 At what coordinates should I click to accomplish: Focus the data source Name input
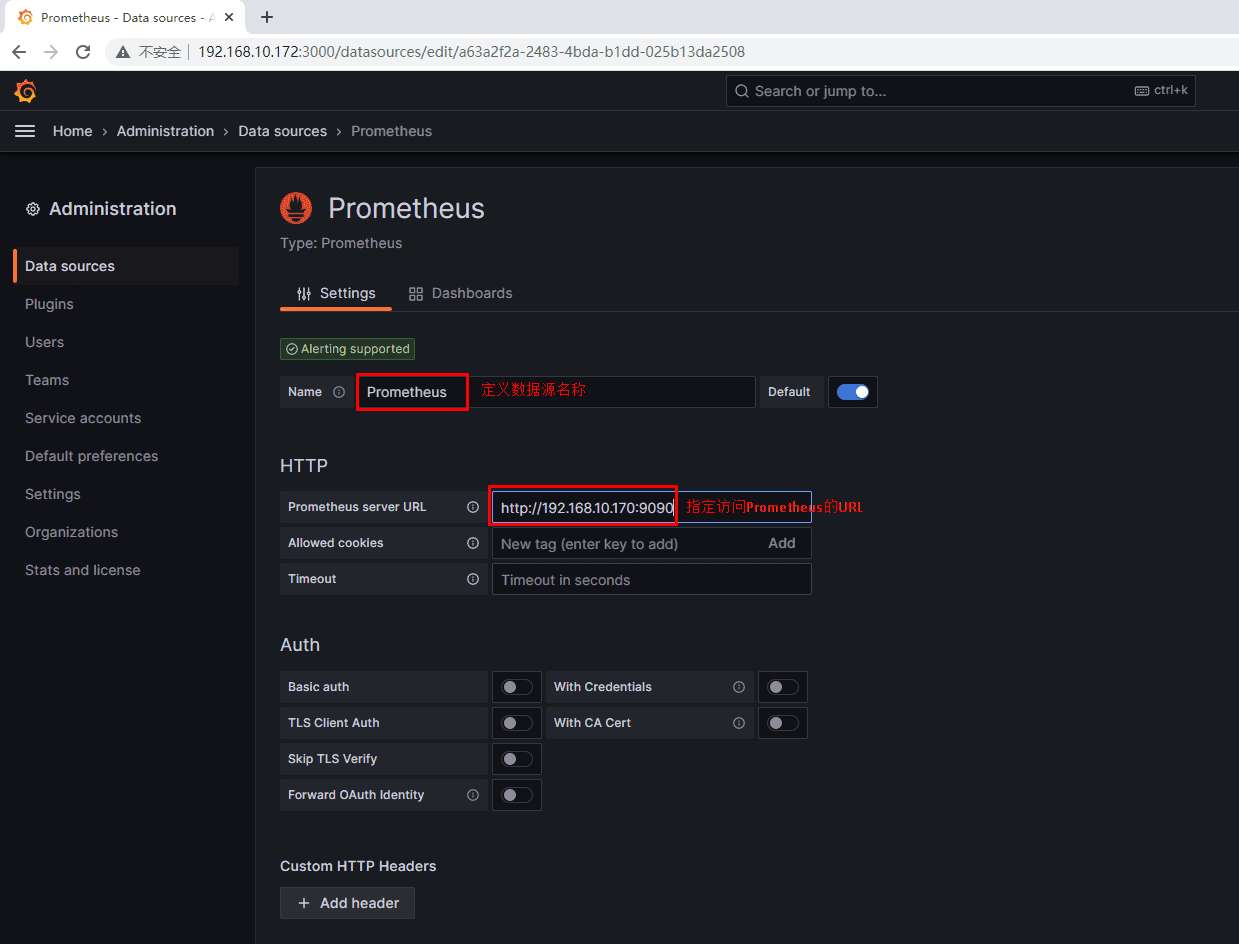555,392
